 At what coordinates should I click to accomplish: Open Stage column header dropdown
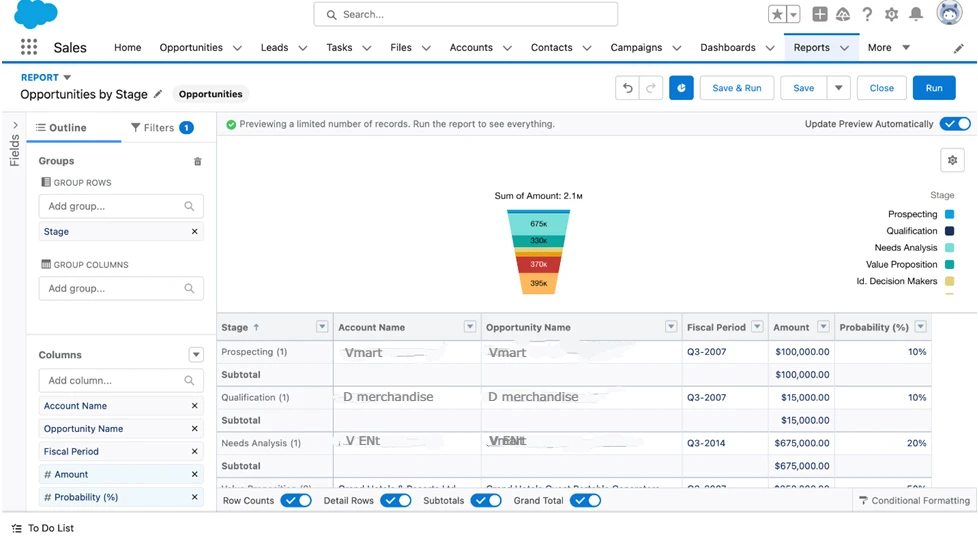pyautogui.click(x=322, y=327)
